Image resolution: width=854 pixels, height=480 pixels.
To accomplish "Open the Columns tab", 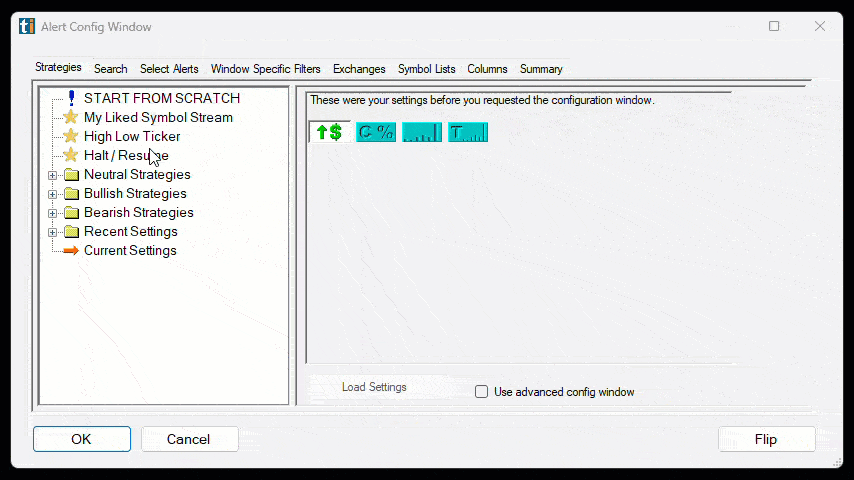I will click(487, 69).
